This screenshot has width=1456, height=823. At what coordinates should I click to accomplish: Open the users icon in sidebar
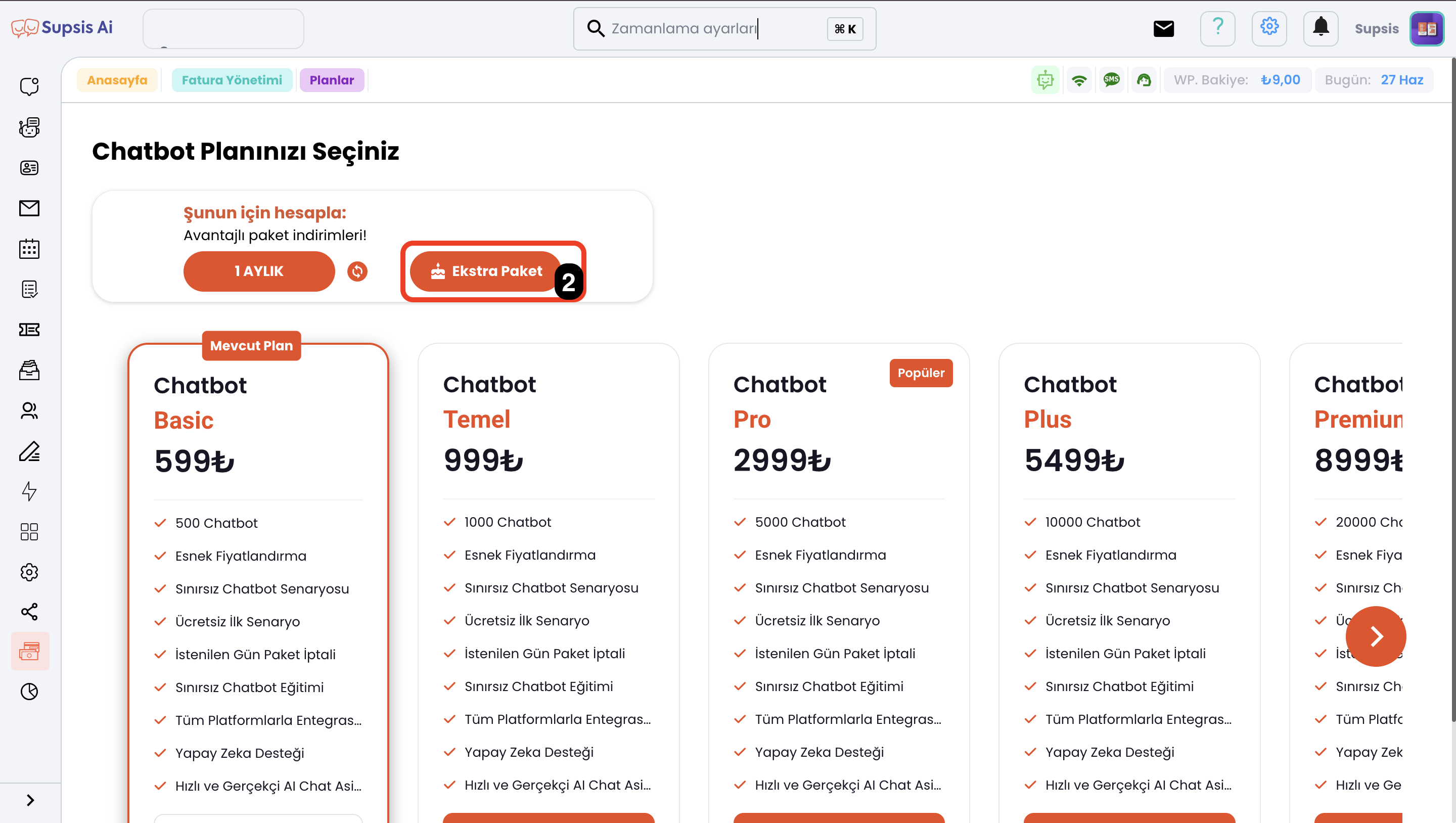[x=29, y=411]
